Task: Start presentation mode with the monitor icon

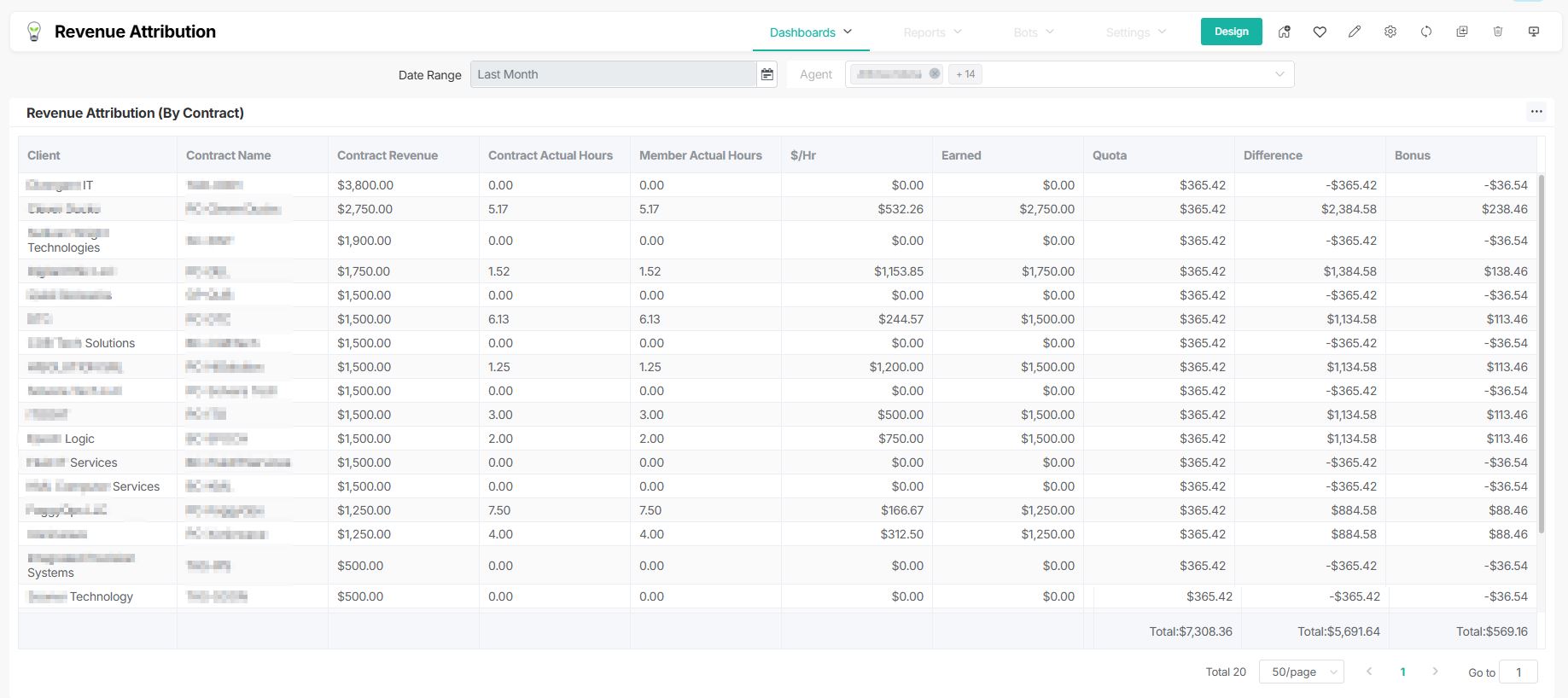Action: (1534, 32)
